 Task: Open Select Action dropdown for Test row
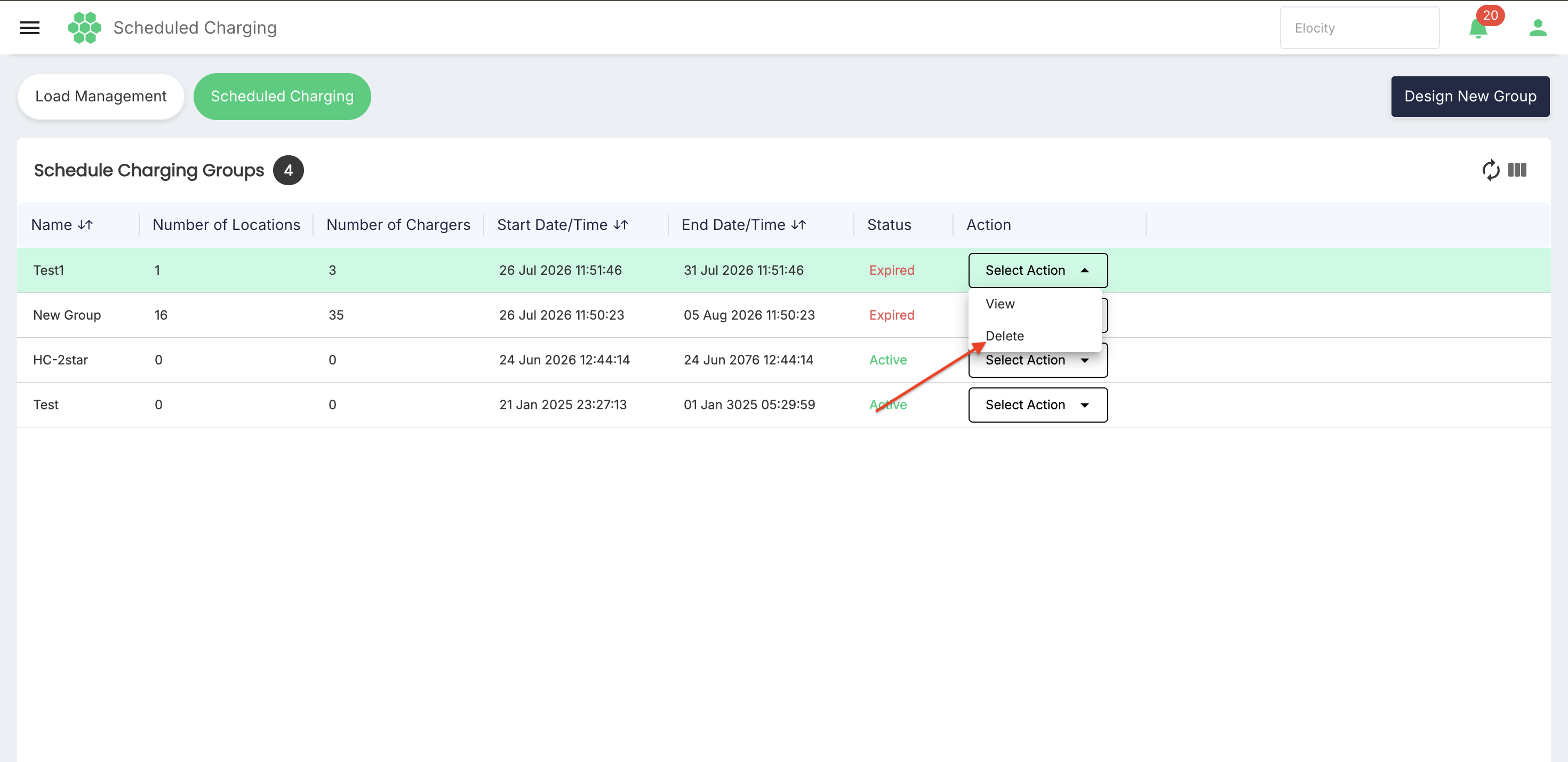click(x=1038, y=405)
